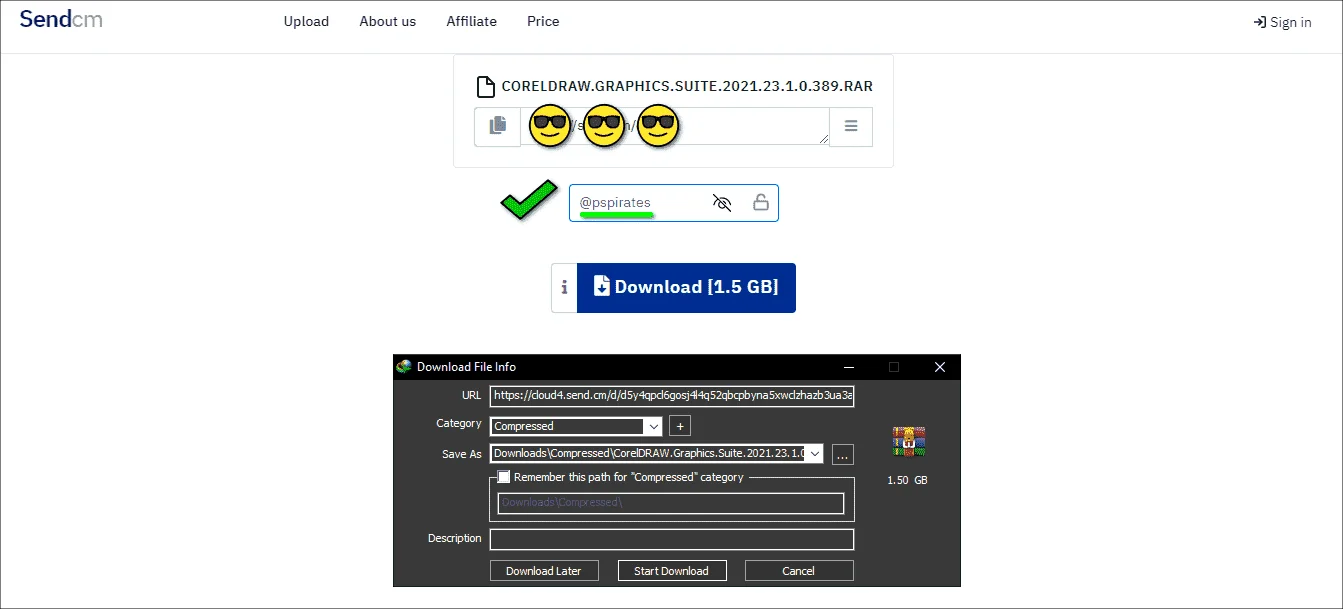
Task: Open the Sendcm home logo
Action: (61, 19)
